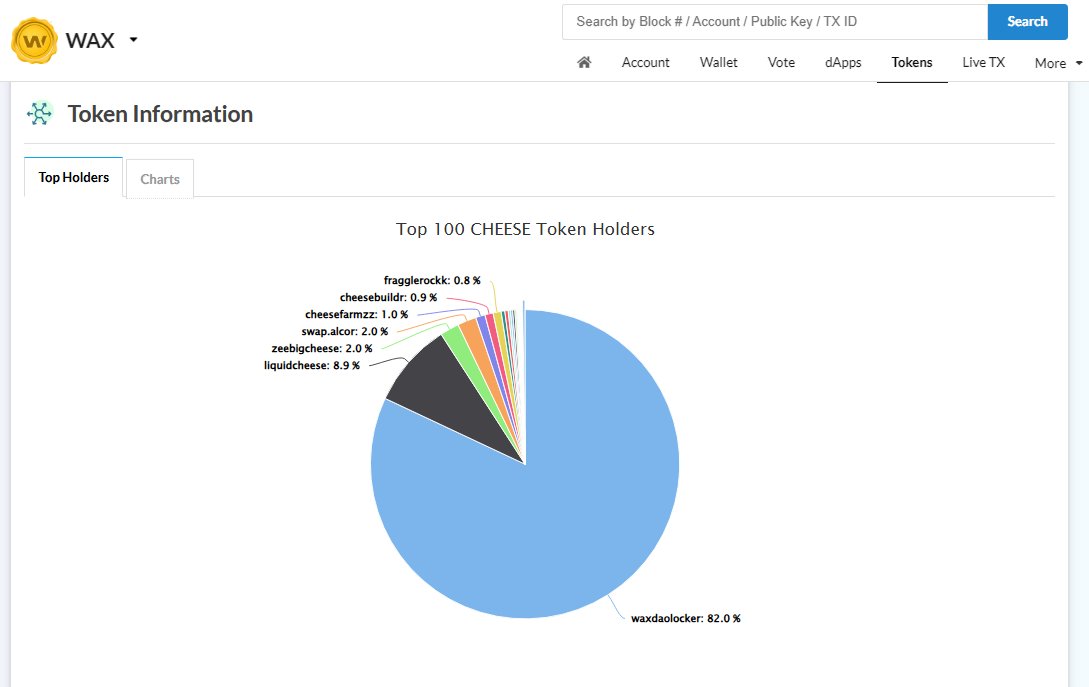Click the zeebigcheese: 2.0 % label
The image size is (1089, 687).
pyautogui.click(x=322, y=349)
